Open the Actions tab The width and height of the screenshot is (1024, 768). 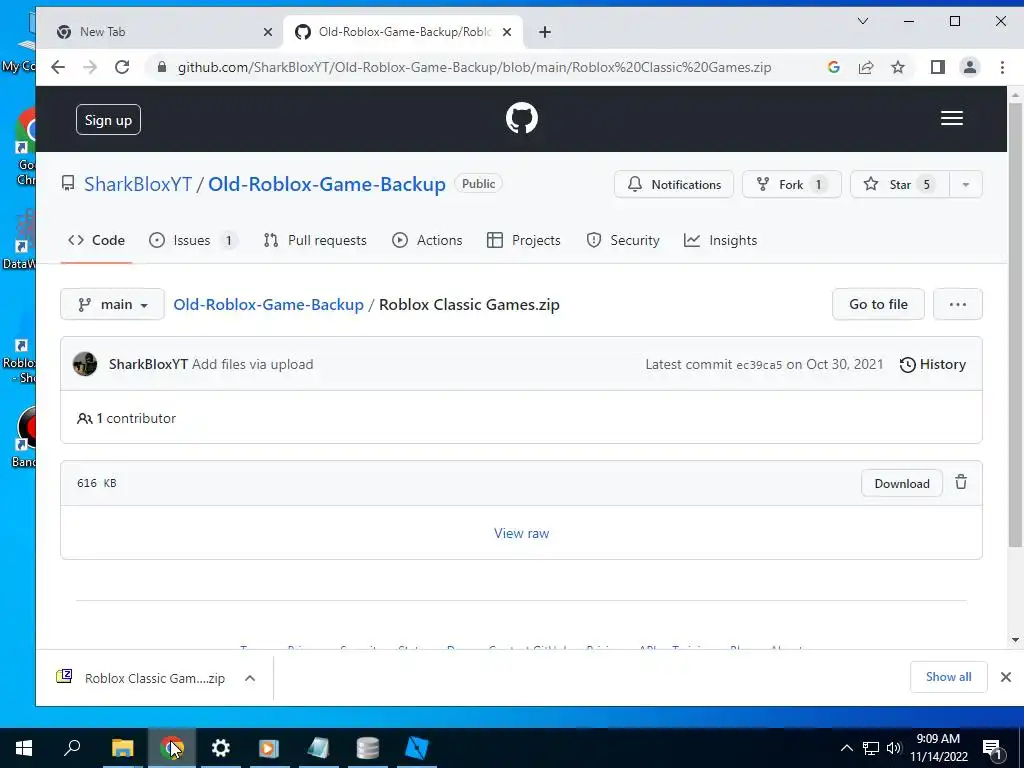[427, 240]
